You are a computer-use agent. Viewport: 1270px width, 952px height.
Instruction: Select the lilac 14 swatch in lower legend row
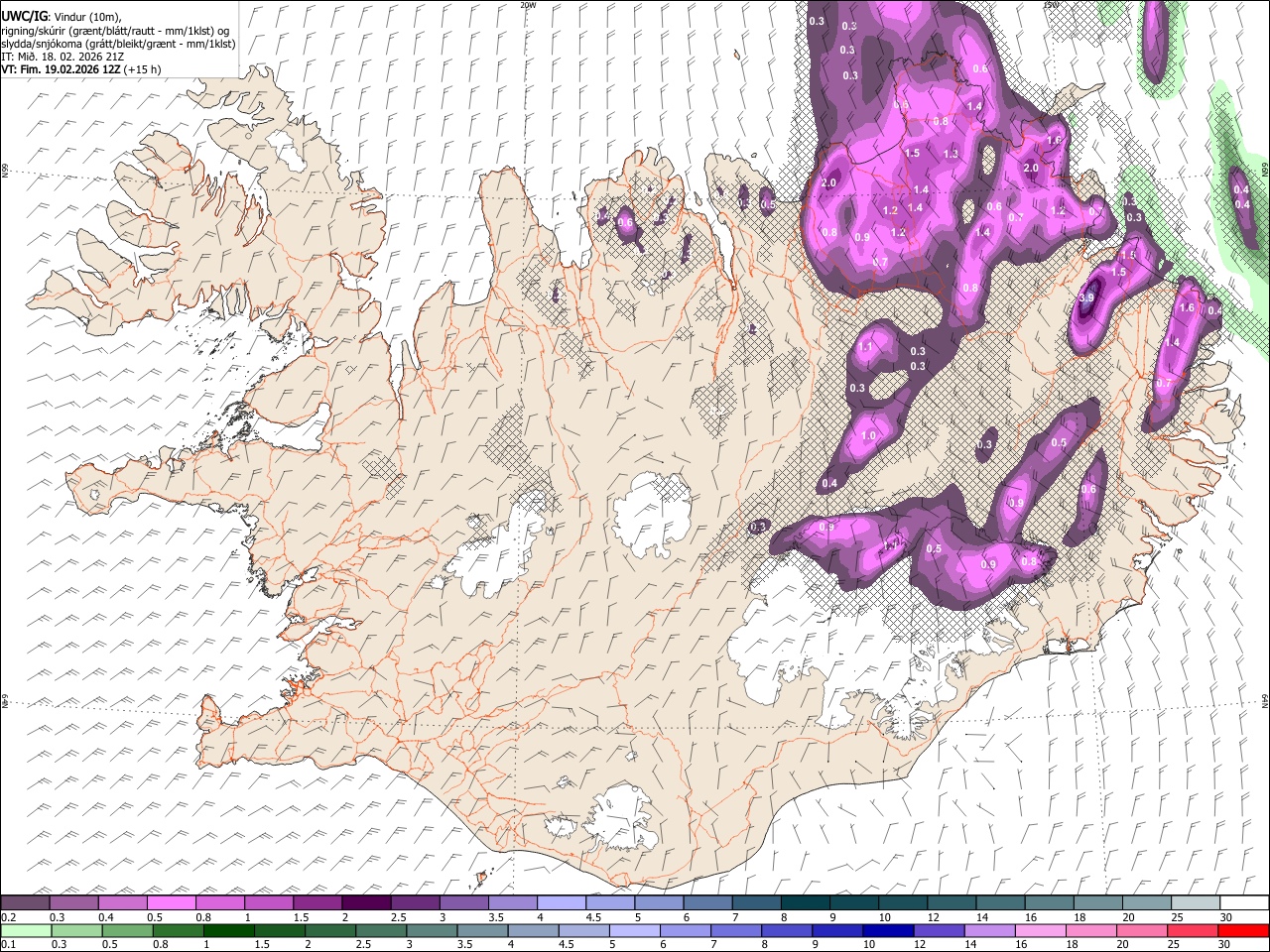coord(990,930)
